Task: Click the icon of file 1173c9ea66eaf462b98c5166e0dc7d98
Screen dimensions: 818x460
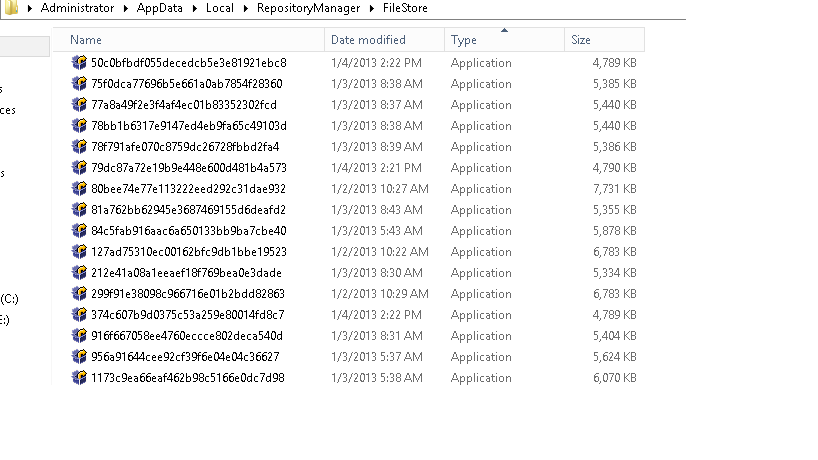Action: [79, 378]
